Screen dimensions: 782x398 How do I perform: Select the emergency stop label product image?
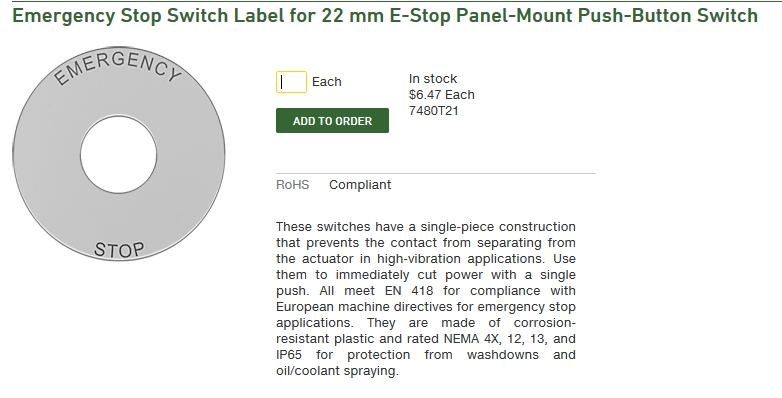[x=119, y=154]
